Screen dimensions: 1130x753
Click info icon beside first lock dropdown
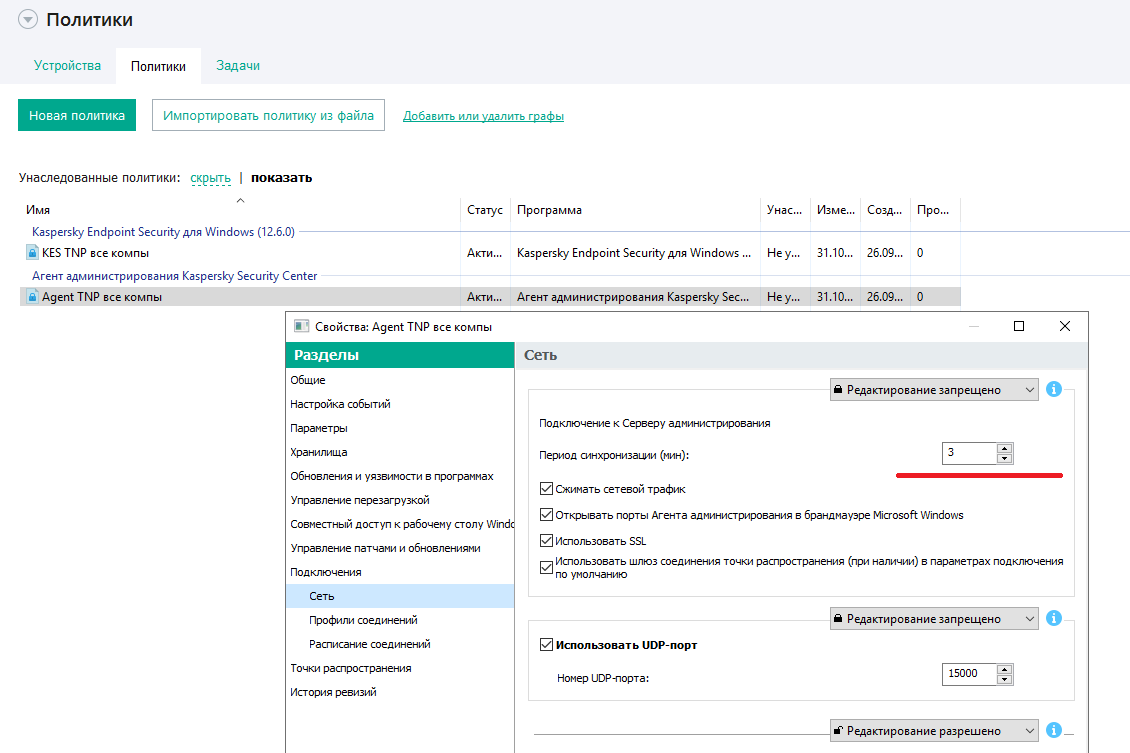(1053, 389)
